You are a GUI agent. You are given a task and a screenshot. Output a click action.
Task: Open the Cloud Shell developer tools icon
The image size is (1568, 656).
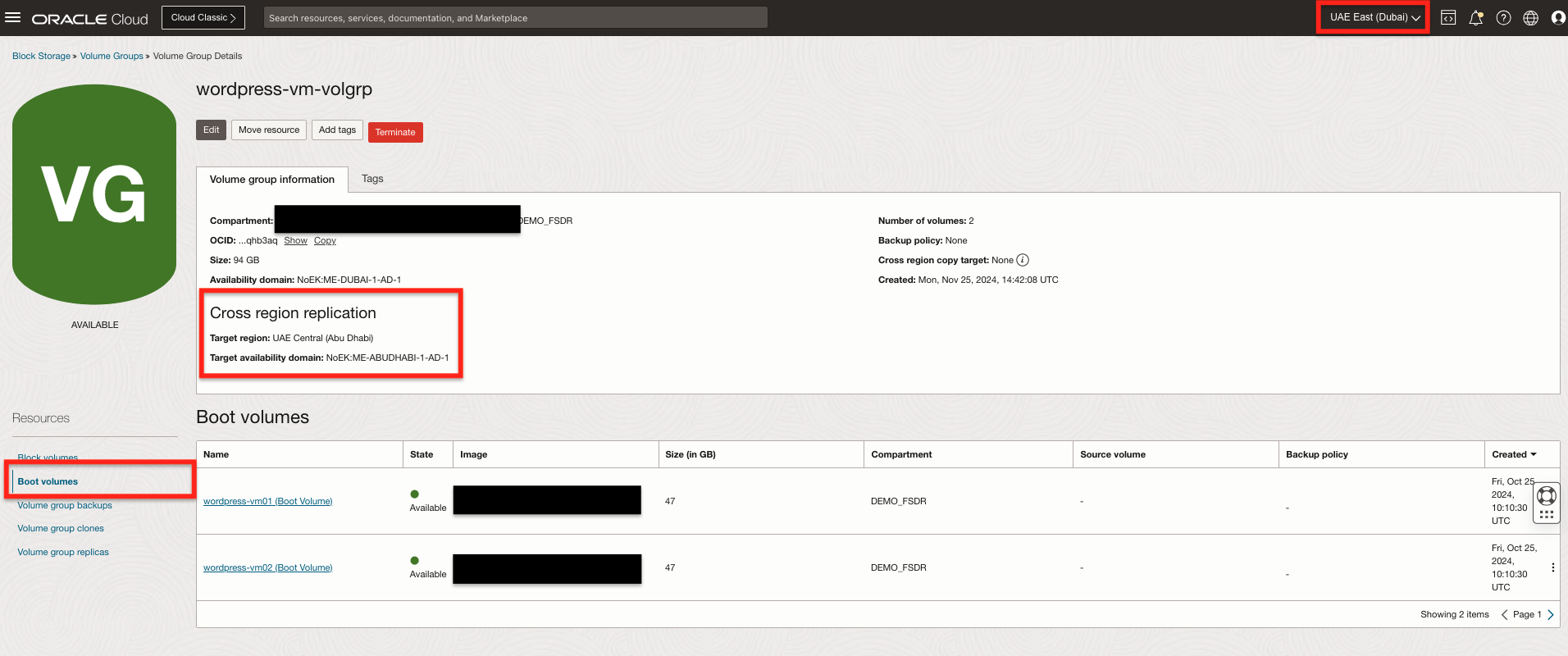[x=1448, y=17]
